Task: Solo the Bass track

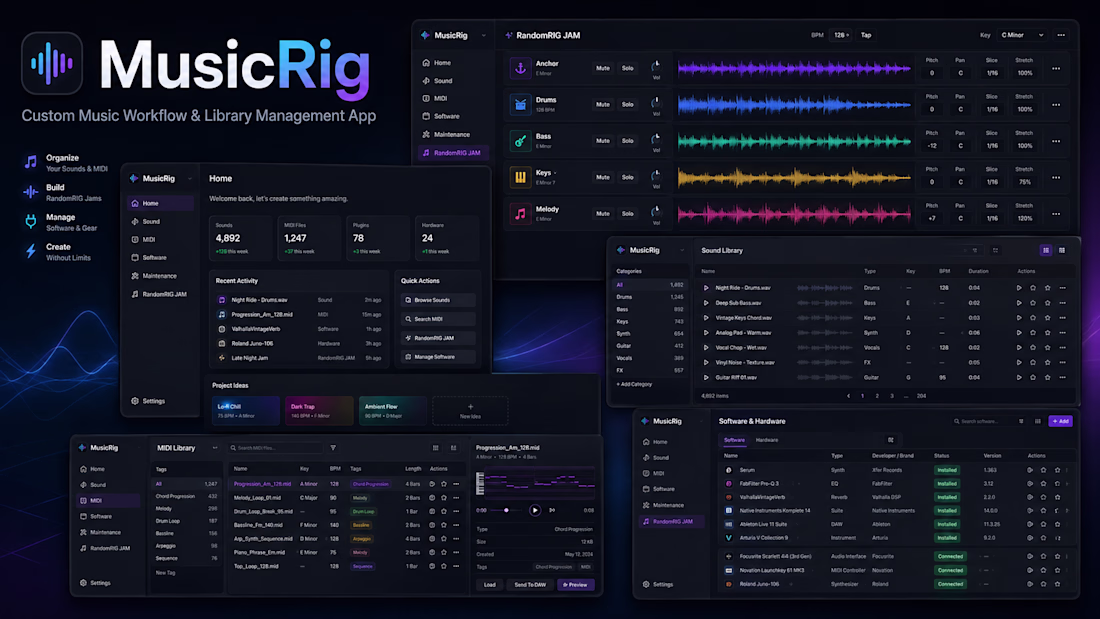Action: click(627, 141)
